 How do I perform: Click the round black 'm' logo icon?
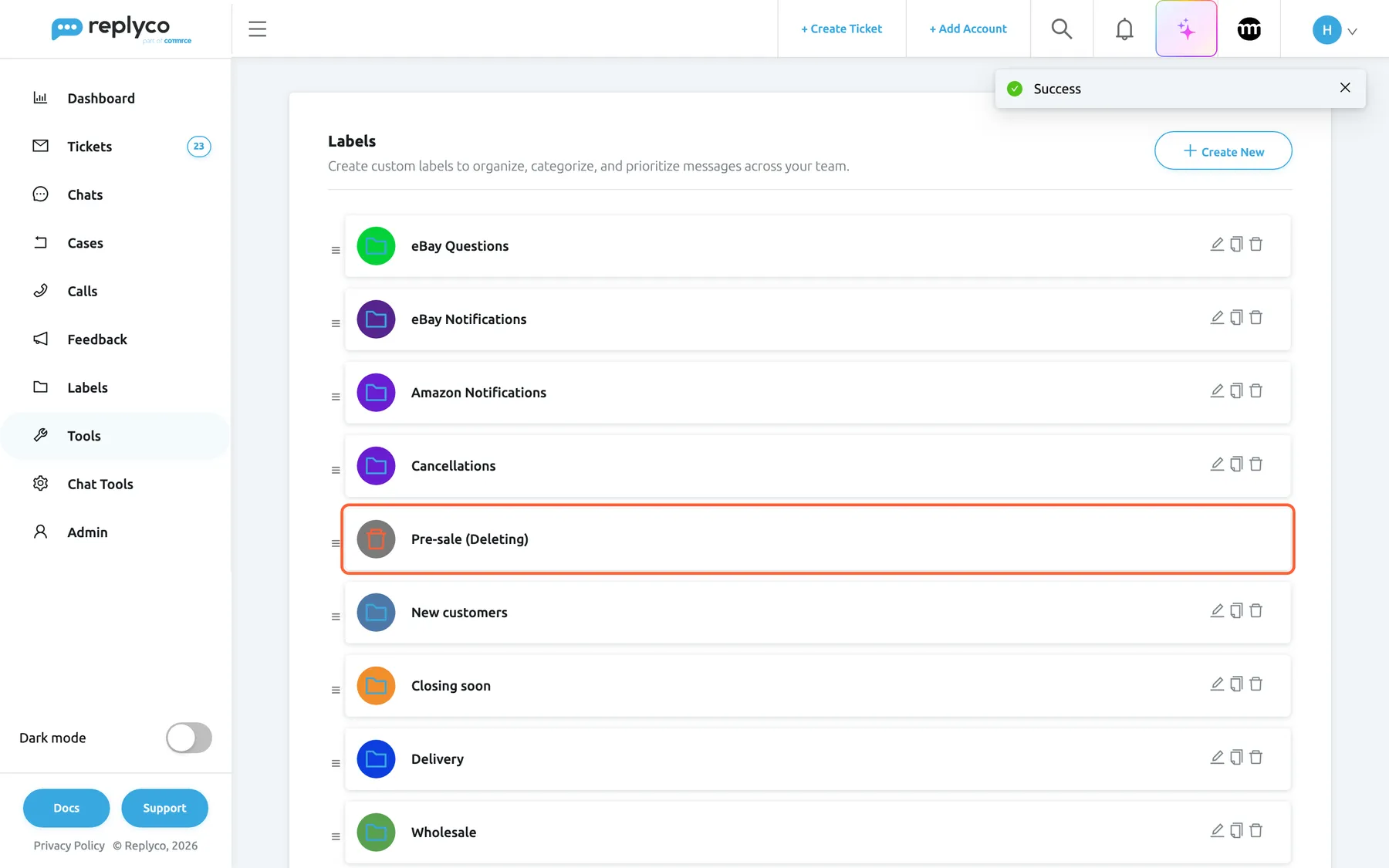point(1249,29)
